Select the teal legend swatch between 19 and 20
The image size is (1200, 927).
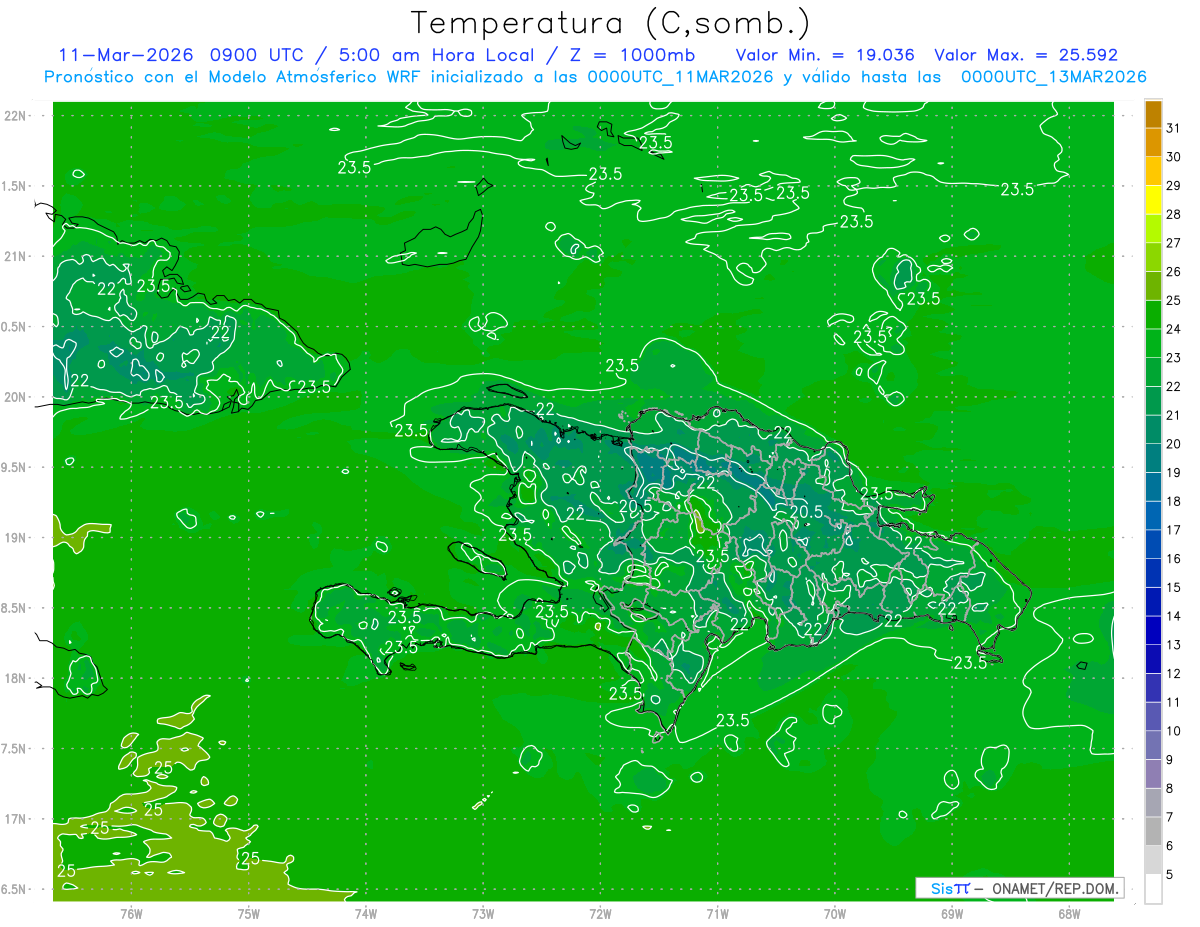point(1153,458)
